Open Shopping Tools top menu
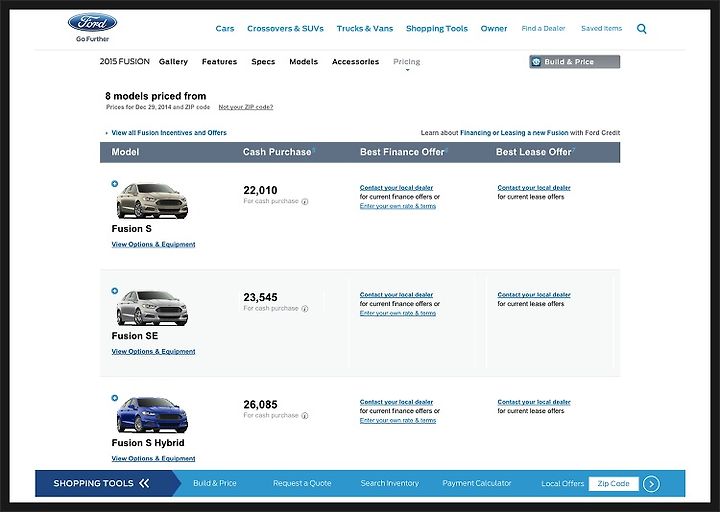 pyautogui.click(x=437, y=28)
